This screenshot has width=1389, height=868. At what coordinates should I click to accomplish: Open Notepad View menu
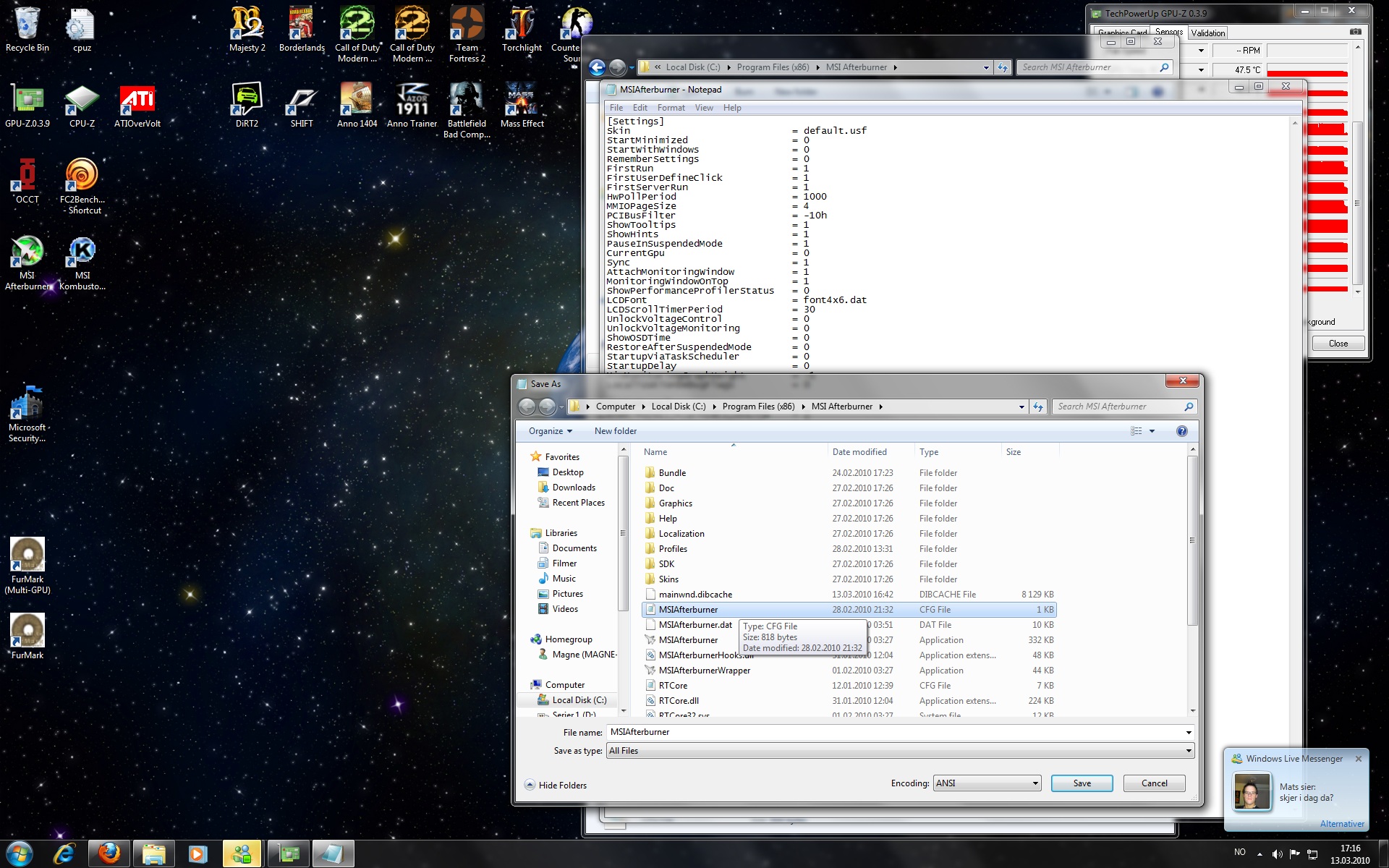click(x=704, y=108)
